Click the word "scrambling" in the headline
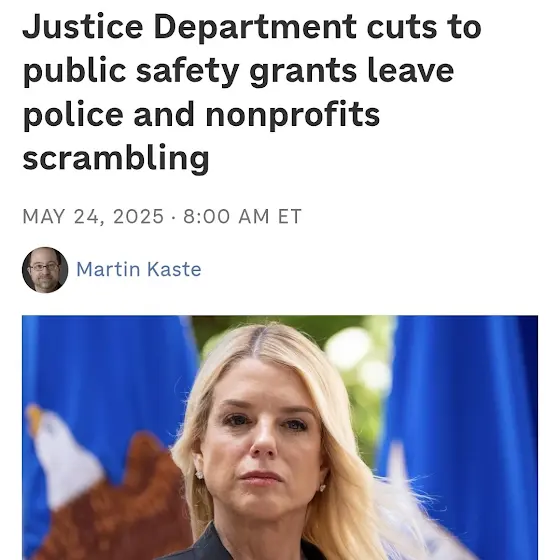560x560 pixels. (116, 158)
